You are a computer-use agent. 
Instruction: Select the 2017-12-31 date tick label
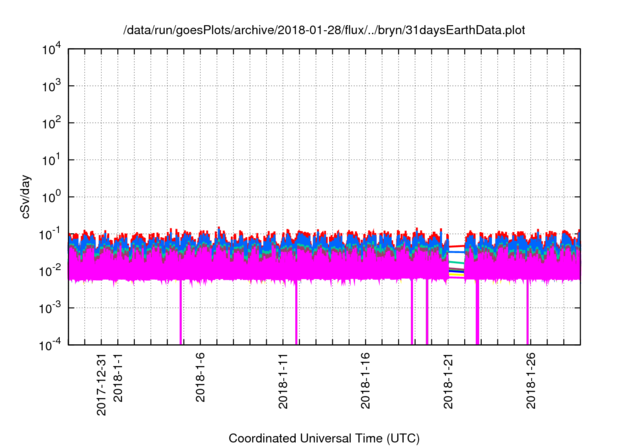point(101,384)
